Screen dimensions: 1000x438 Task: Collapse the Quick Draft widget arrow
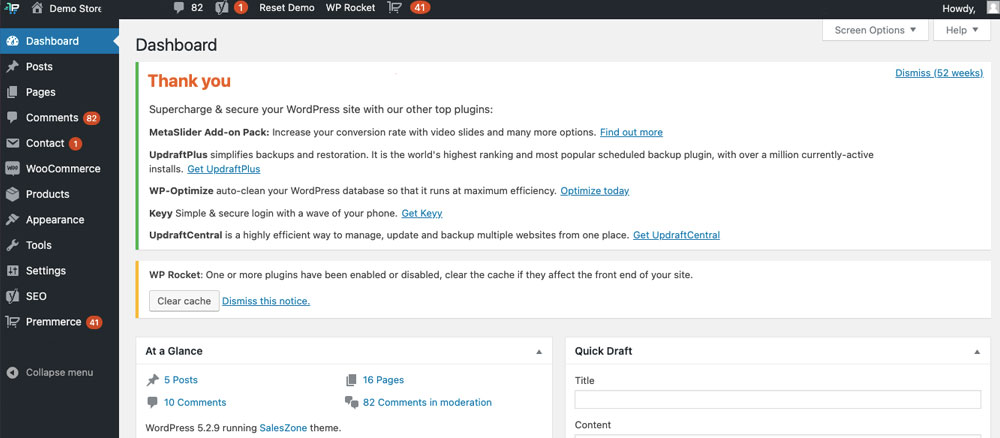(x=977, y=352)
